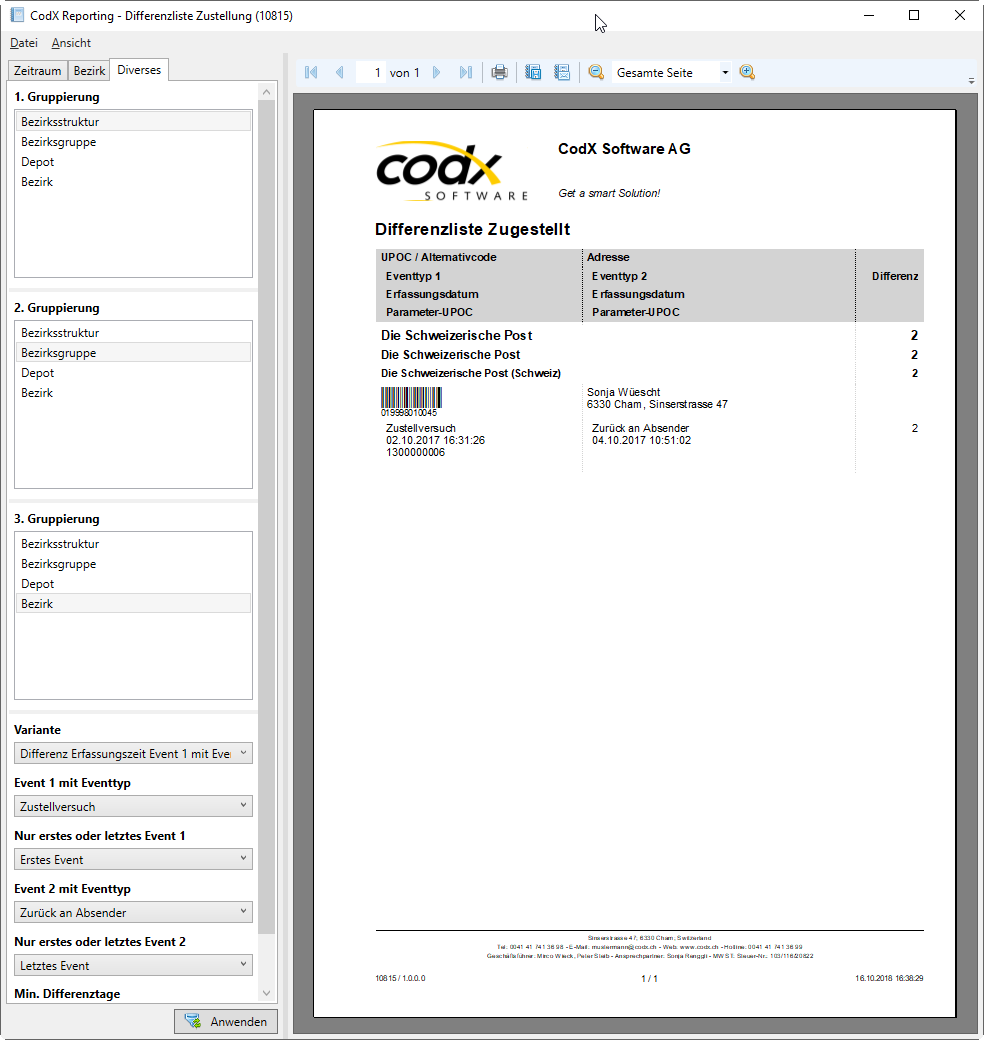The height and width of the screenshot is (1040, 984).
Task: Click the Anwenden apply button
Action: pyautogui.click(x=226, y=1021)
